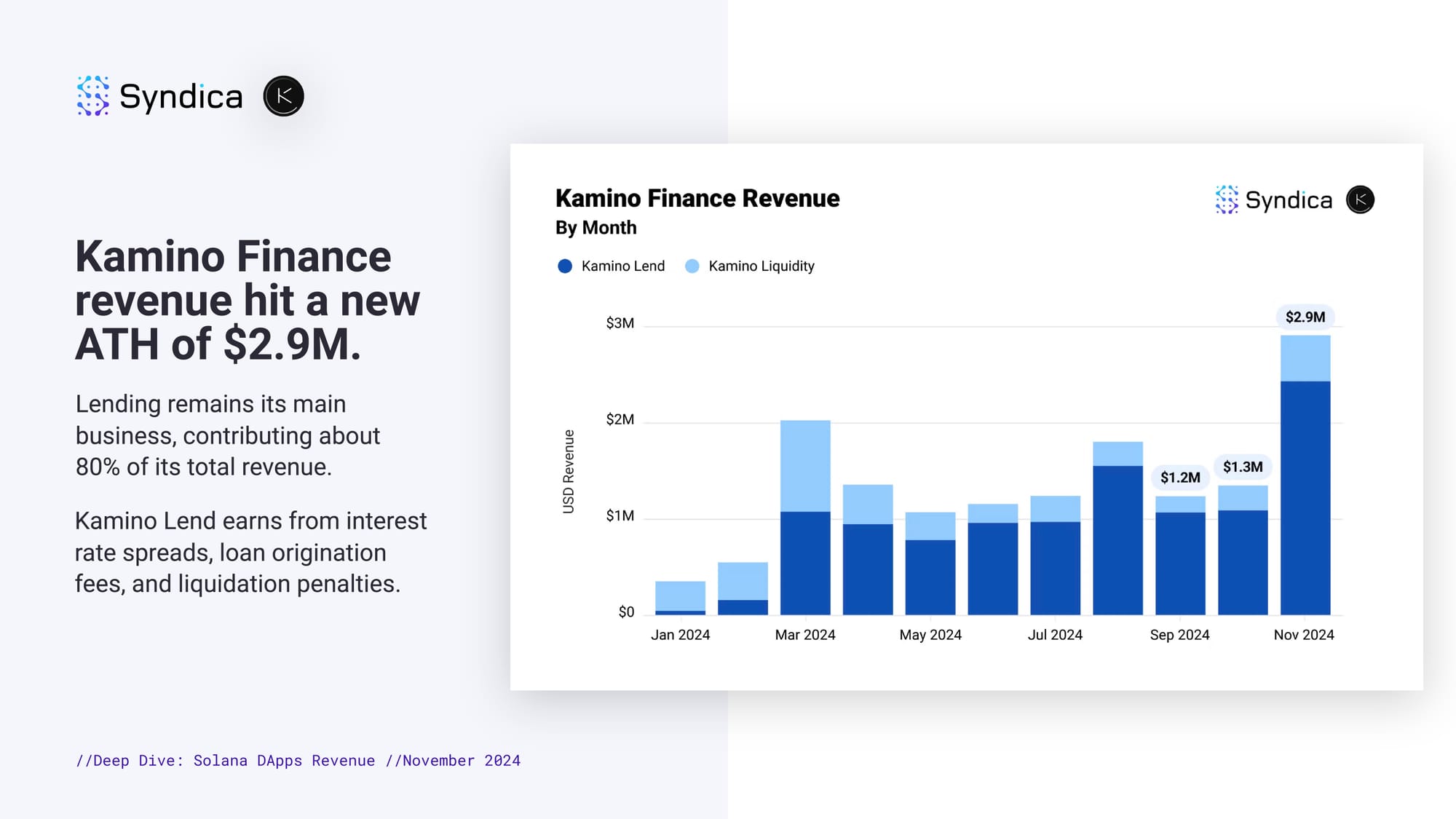Click the $3M y-axis label

pyautogui.click(x=620, y=323)
